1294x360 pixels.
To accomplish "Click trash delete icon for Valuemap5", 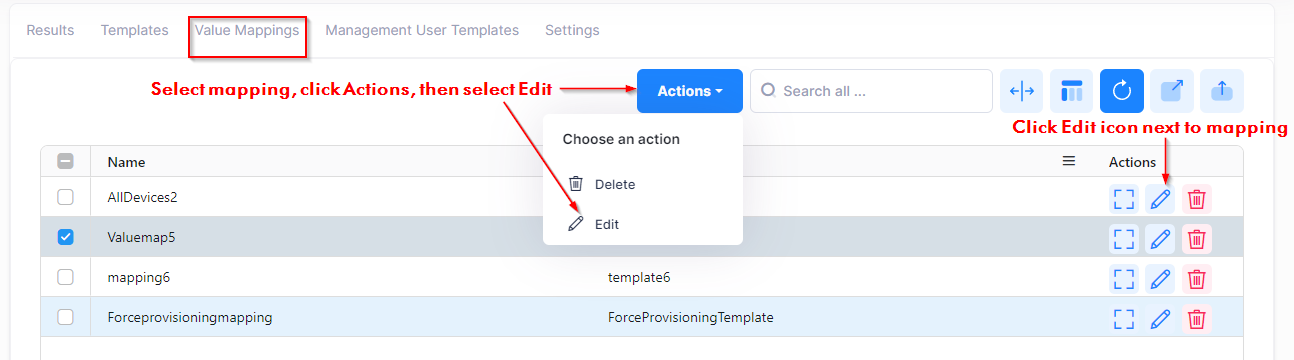I will (x=1196, y=239).
